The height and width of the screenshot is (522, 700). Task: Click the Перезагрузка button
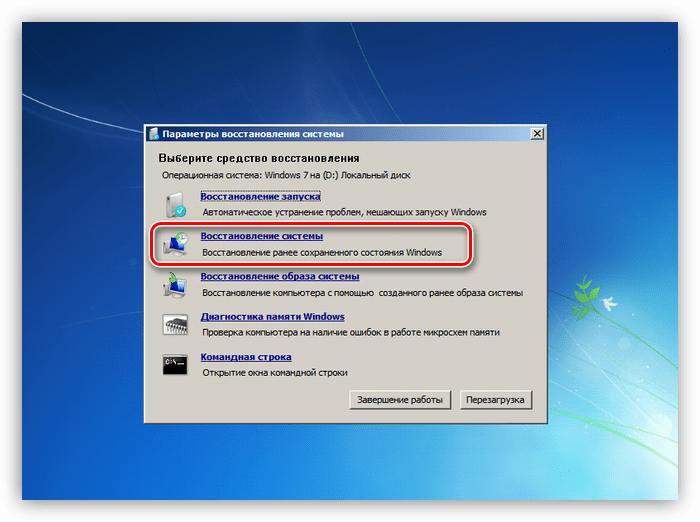[496, 400]
